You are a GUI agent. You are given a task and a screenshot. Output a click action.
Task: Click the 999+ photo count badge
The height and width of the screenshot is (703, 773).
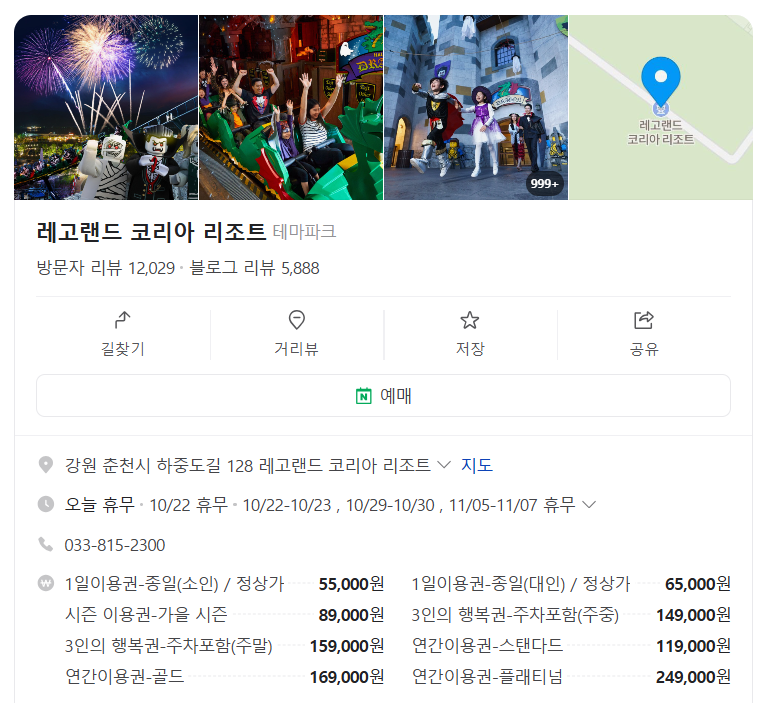pos(544,184)
